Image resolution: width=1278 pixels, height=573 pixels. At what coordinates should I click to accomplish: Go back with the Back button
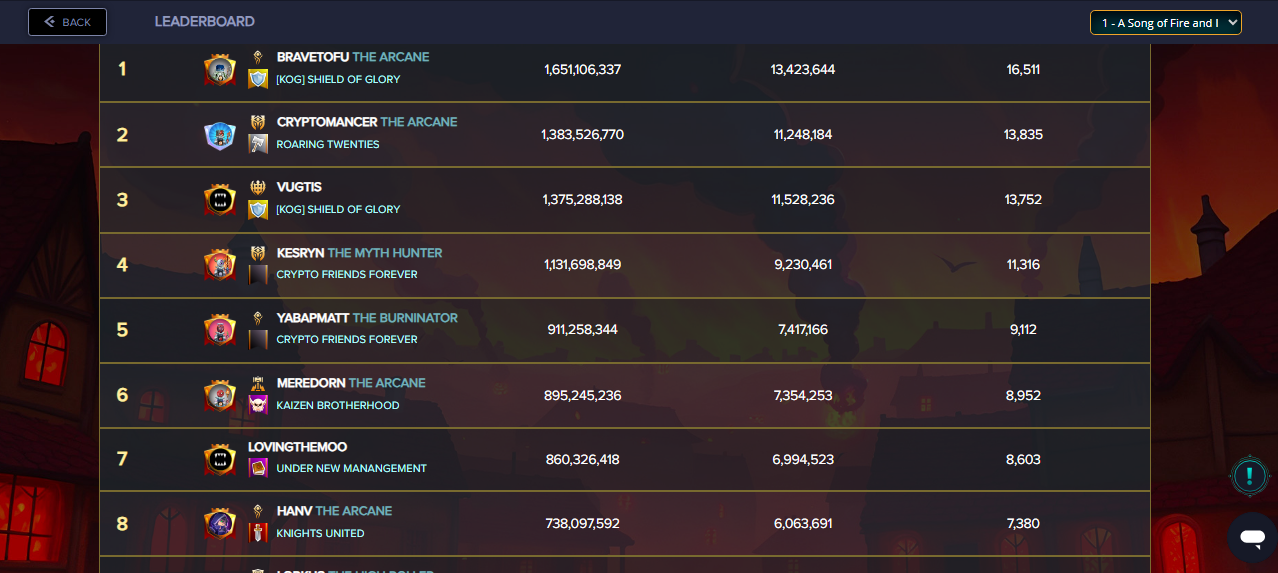point(67,22)
